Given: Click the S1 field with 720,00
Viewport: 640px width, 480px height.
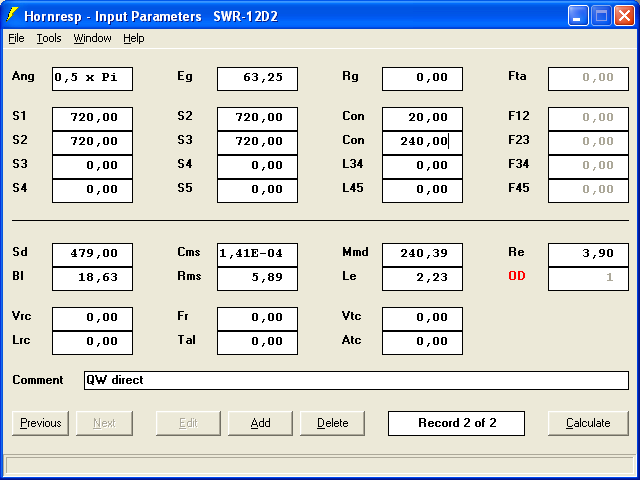Looking at the screenshot, I should [92, 119].
